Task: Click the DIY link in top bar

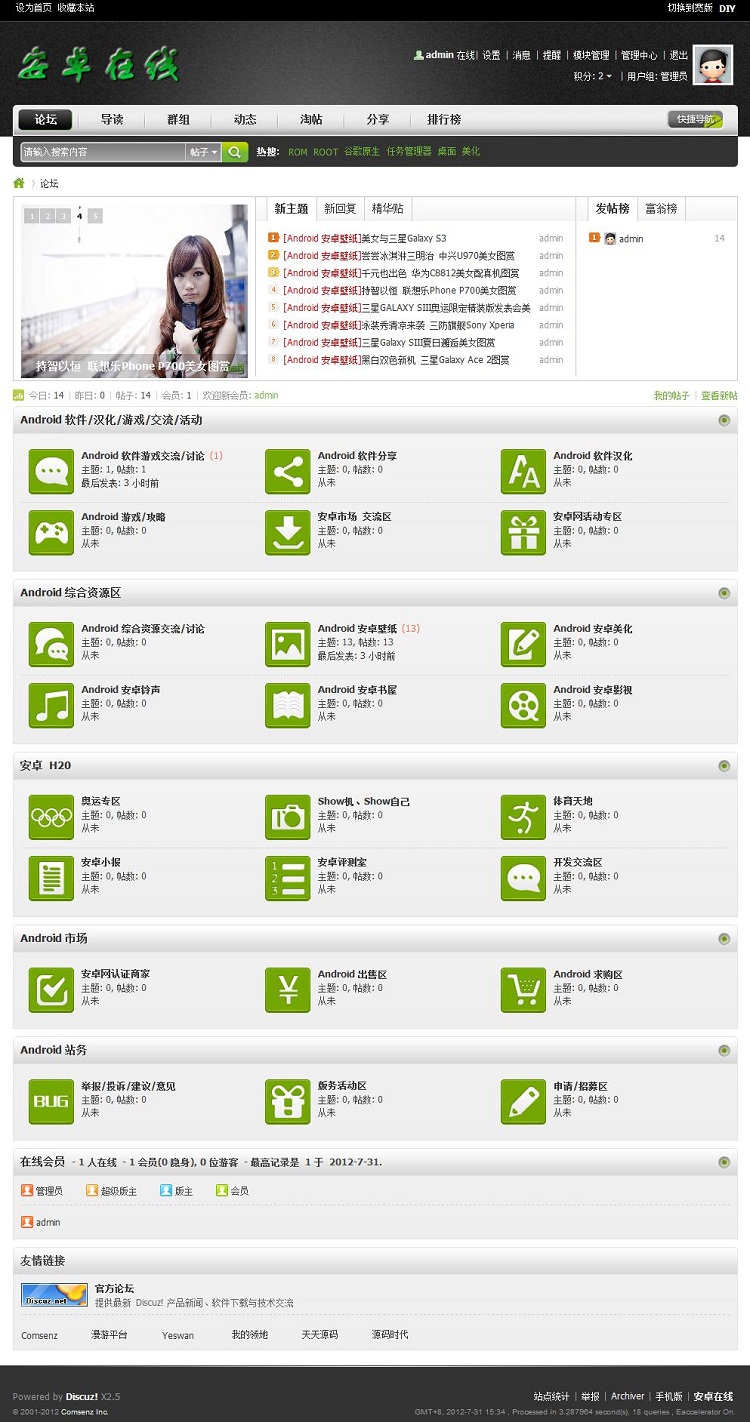Action: (727, 8)
